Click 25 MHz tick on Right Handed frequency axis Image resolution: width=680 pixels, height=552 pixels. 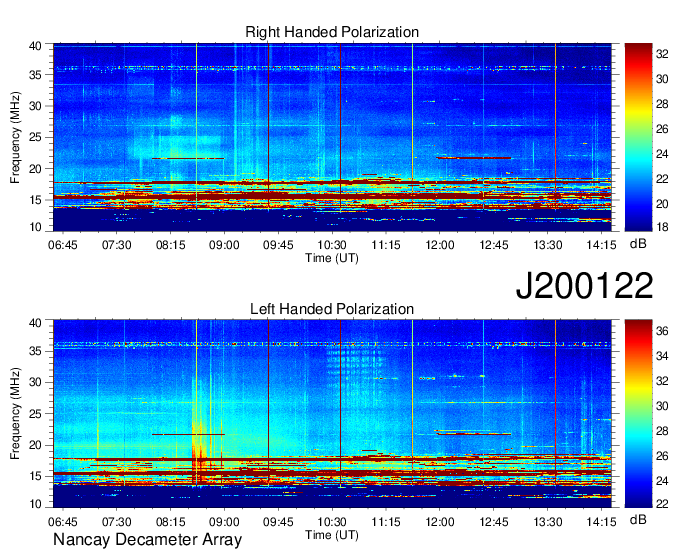point(35,138)
